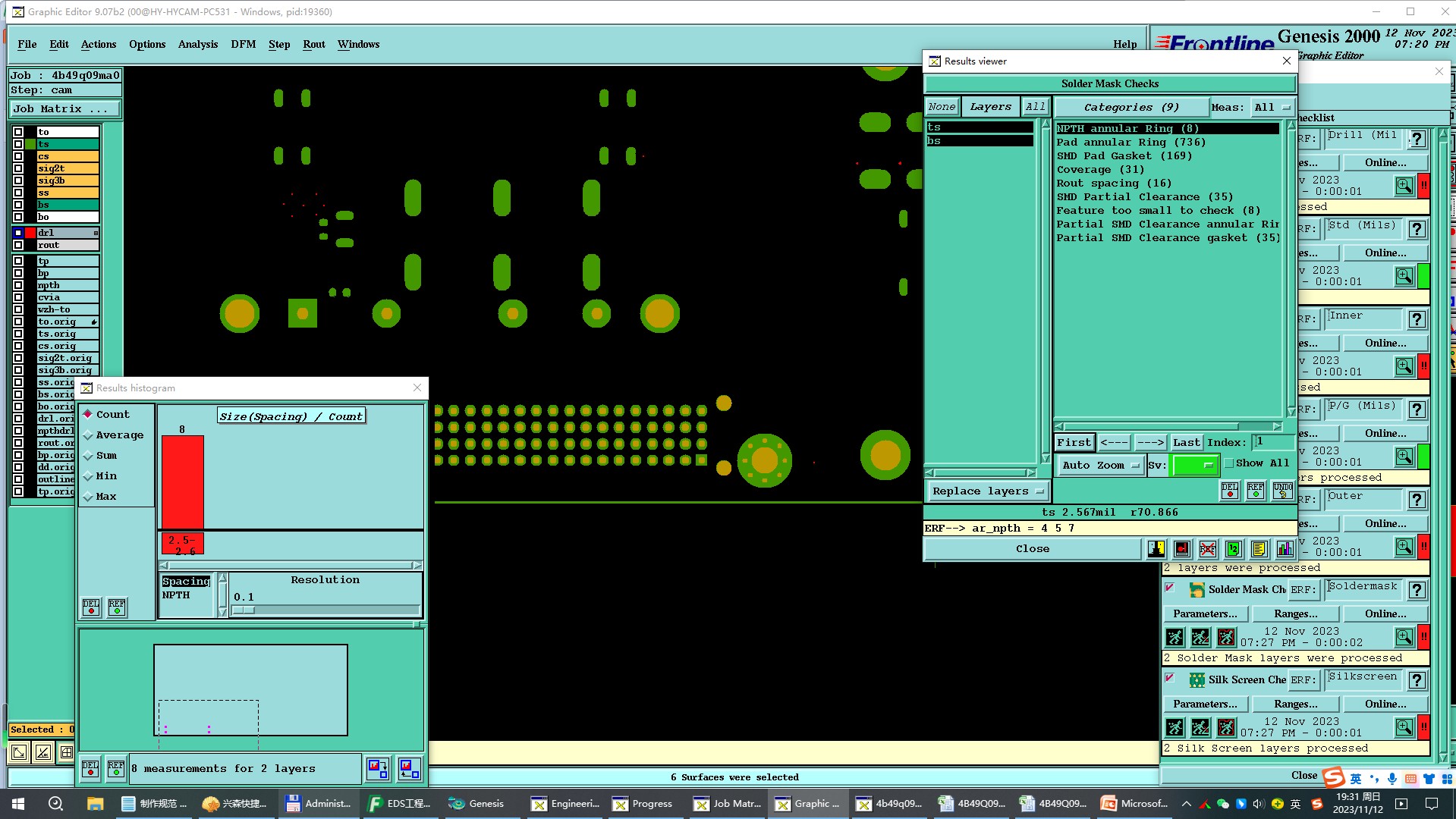Select 'Pad annular Ring (736)' category
The image size is (1456, 819).
(1131, 143)
